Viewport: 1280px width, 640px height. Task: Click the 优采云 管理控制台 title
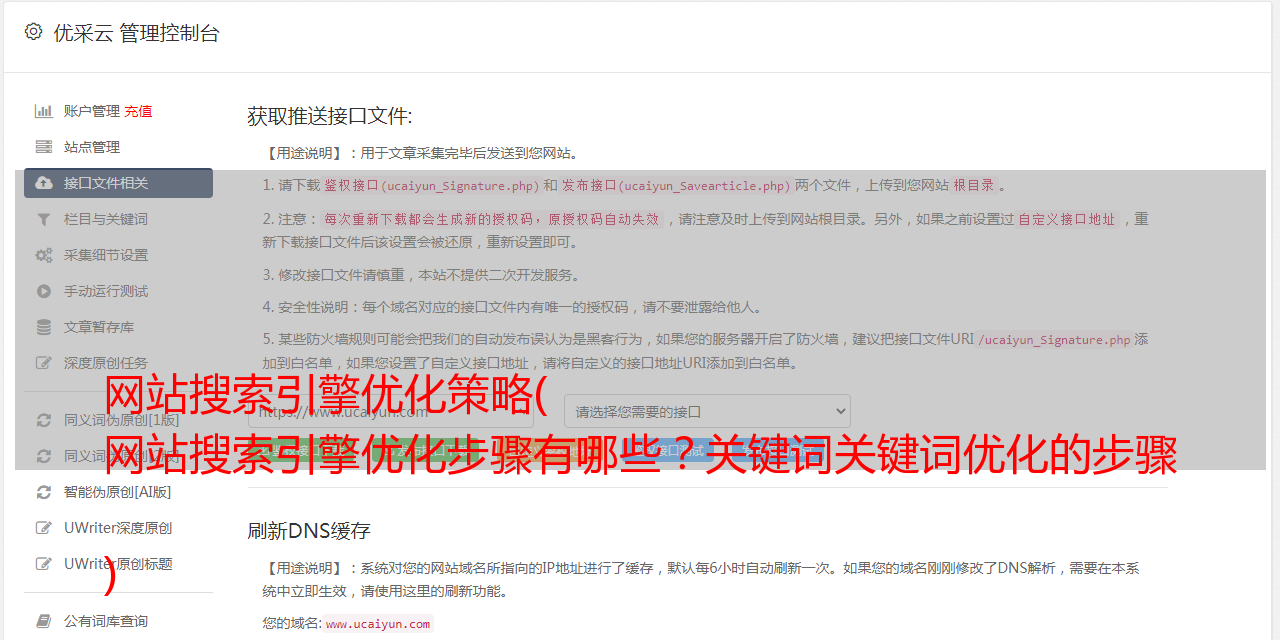136,33
